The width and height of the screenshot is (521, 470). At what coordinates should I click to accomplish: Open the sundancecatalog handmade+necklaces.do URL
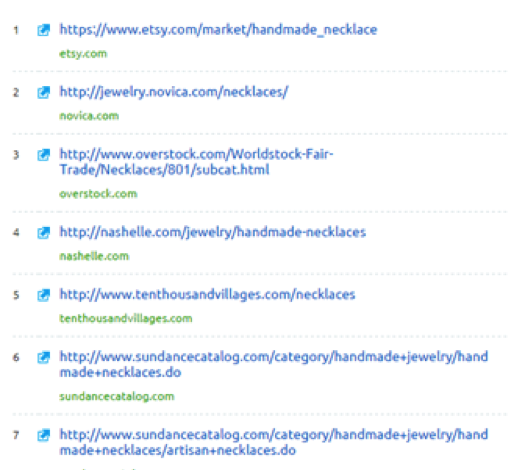274,364
